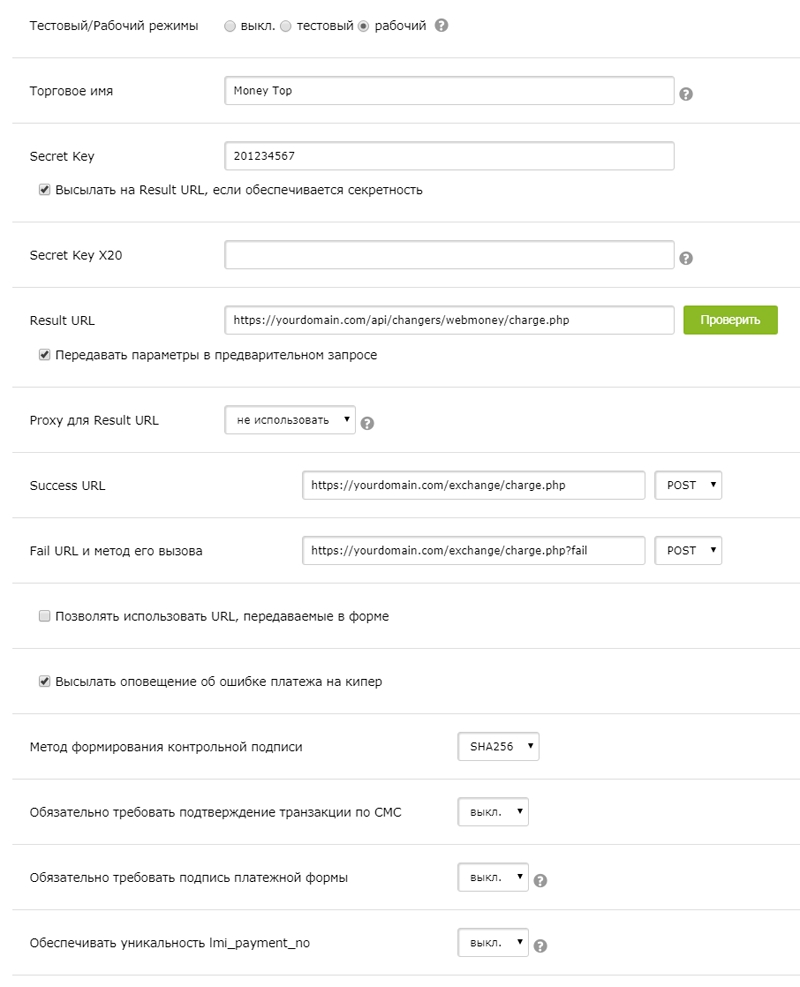Click the Result URL input field
The height and width of the screenshot is (987, 800).
449,320
